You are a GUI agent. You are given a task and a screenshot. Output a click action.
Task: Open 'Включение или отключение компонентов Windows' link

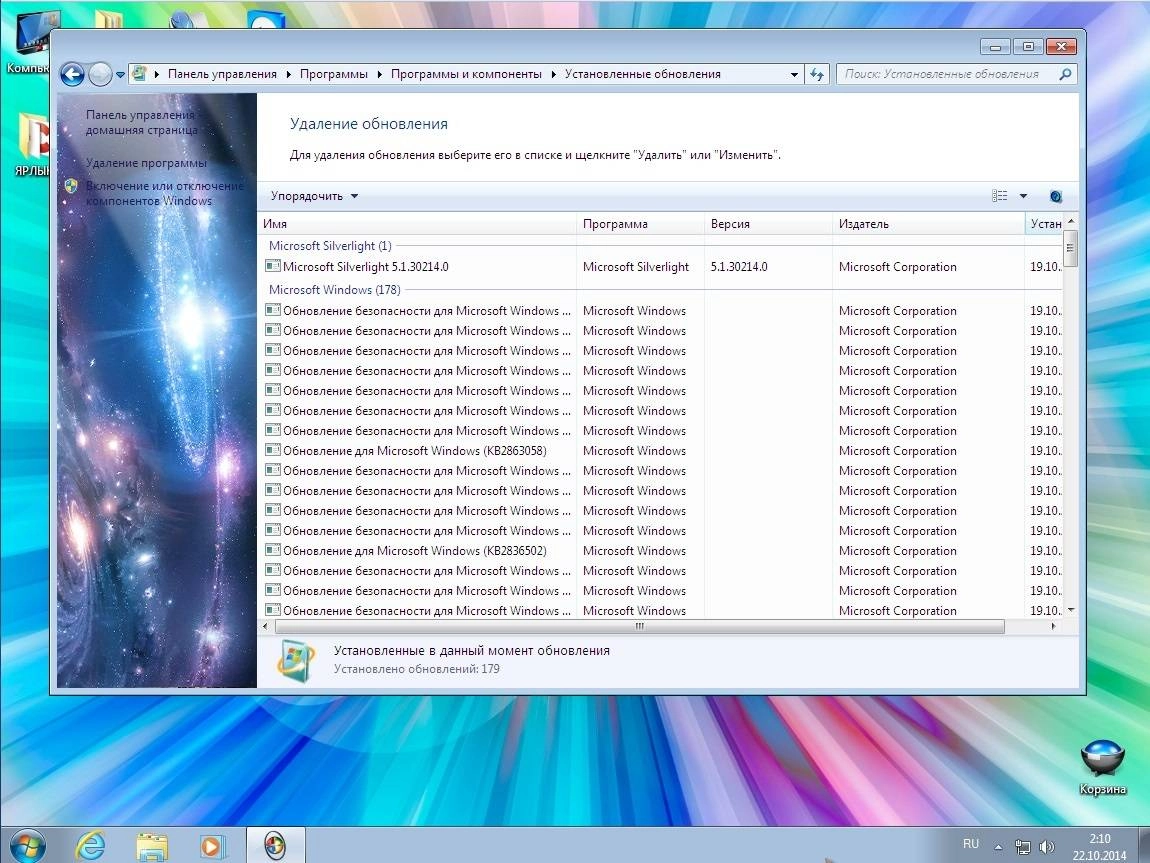(x=164, y=194)
